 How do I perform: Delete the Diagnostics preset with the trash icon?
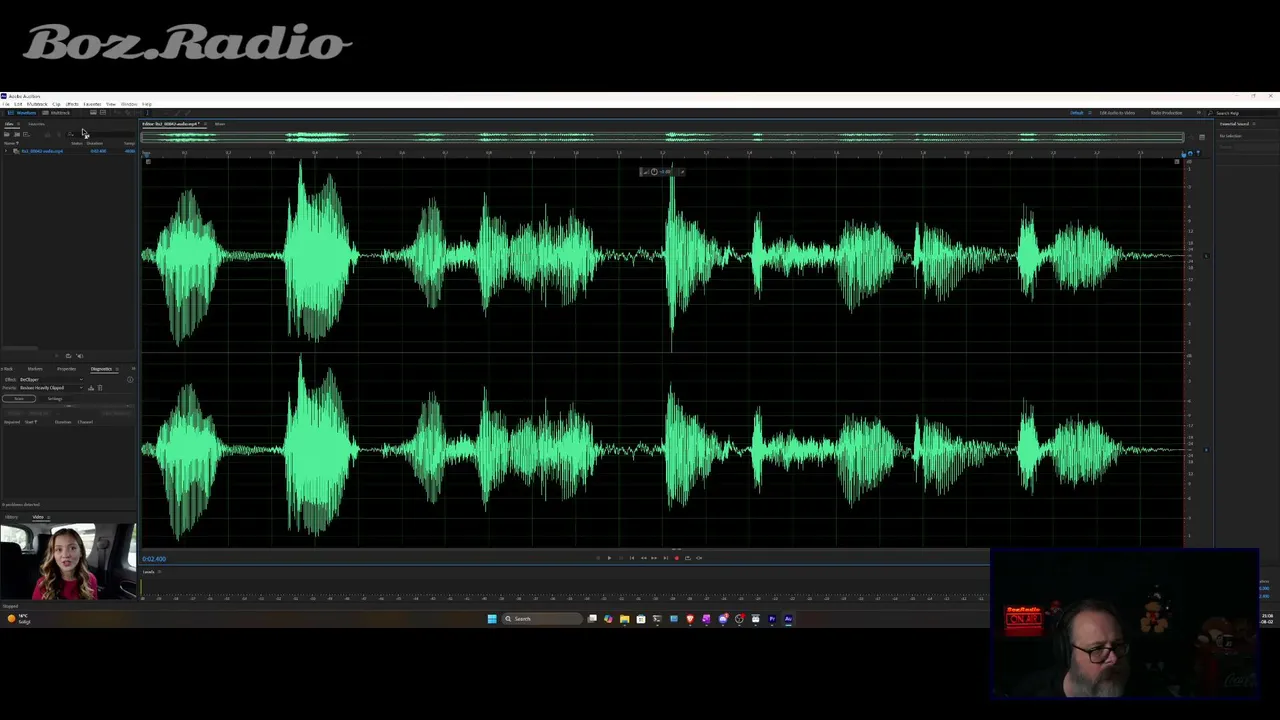99,388
